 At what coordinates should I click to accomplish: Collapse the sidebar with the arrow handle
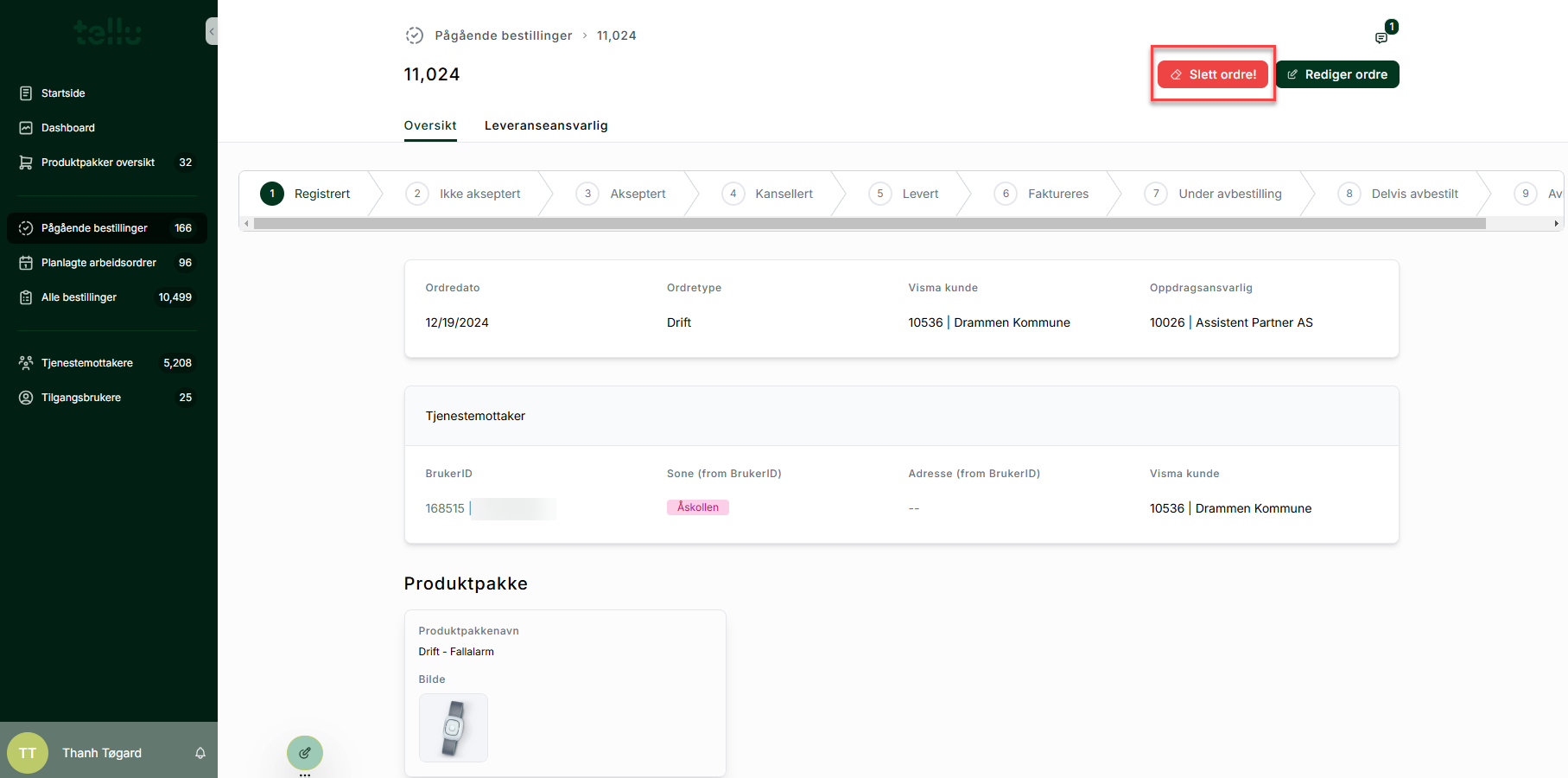[x=212, y=31]
